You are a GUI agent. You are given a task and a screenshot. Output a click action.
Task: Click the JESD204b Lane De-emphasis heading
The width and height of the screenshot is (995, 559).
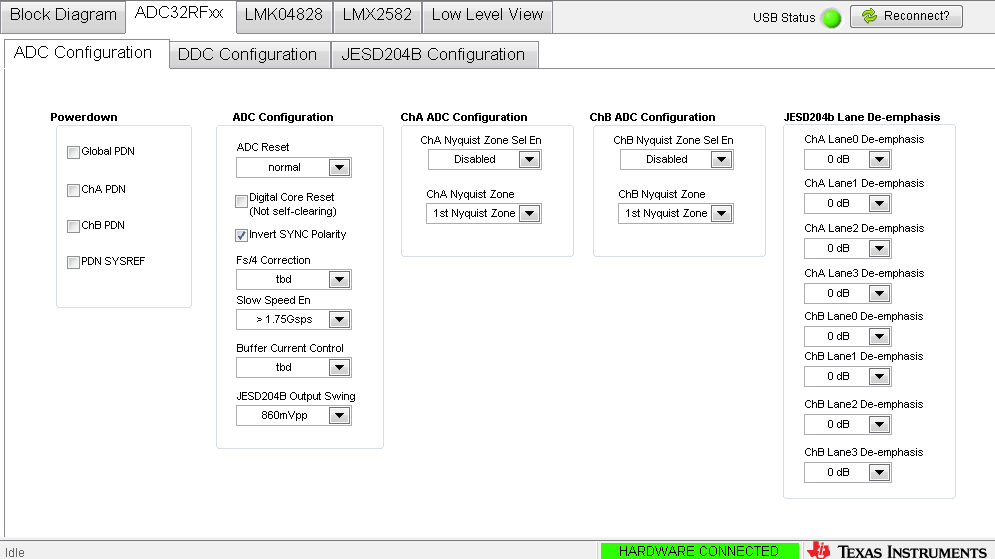pyautogui.click(x=862, y=117)
